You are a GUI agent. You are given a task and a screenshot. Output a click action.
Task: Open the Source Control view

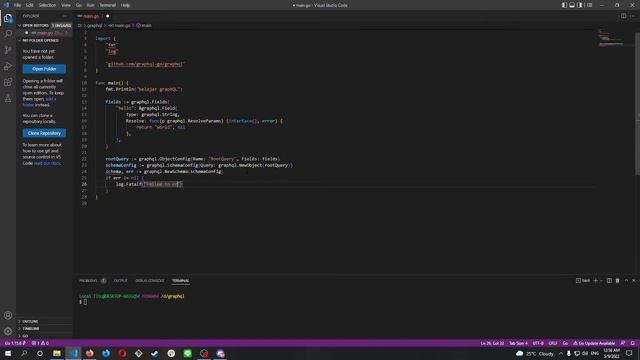pyautogui.click(x=8, y=50)
